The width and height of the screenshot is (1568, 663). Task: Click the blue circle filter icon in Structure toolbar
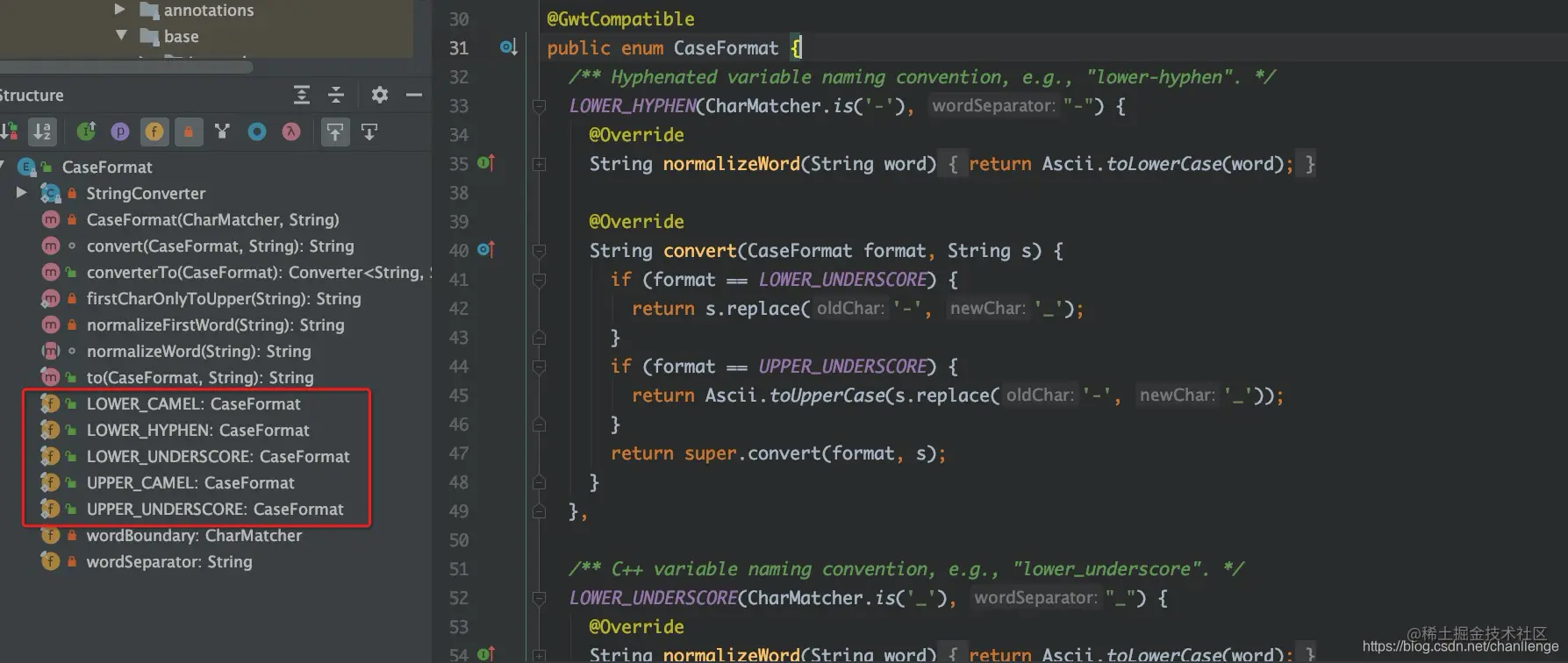coord(256,132)
